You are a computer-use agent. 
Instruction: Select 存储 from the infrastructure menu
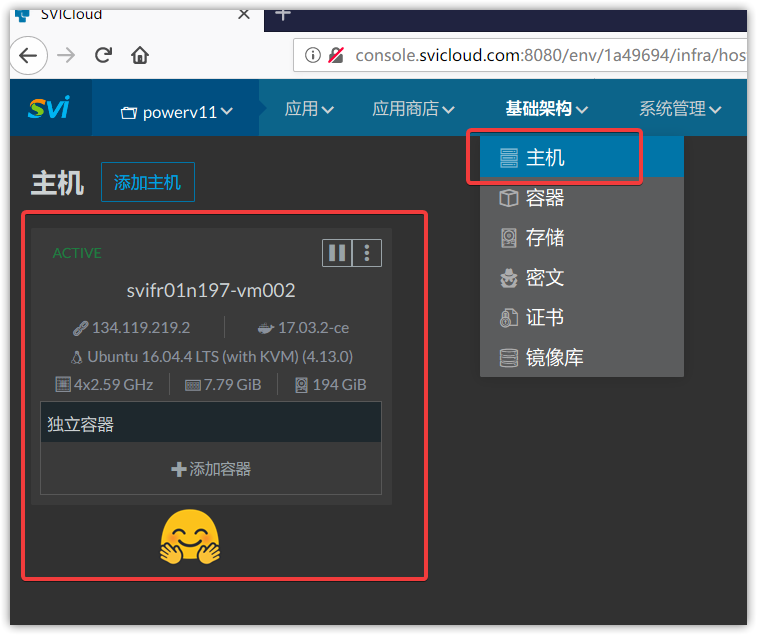[582, 238]
